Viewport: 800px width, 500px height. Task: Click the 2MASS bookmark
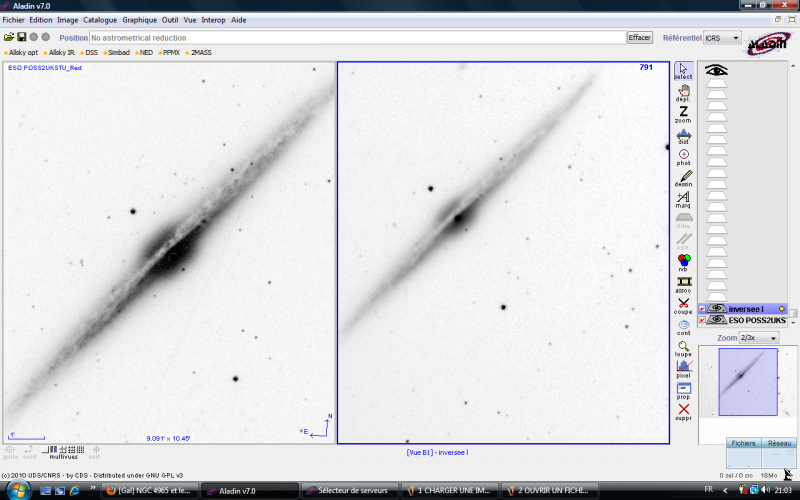pyautogui.click(x=198, y=53)
